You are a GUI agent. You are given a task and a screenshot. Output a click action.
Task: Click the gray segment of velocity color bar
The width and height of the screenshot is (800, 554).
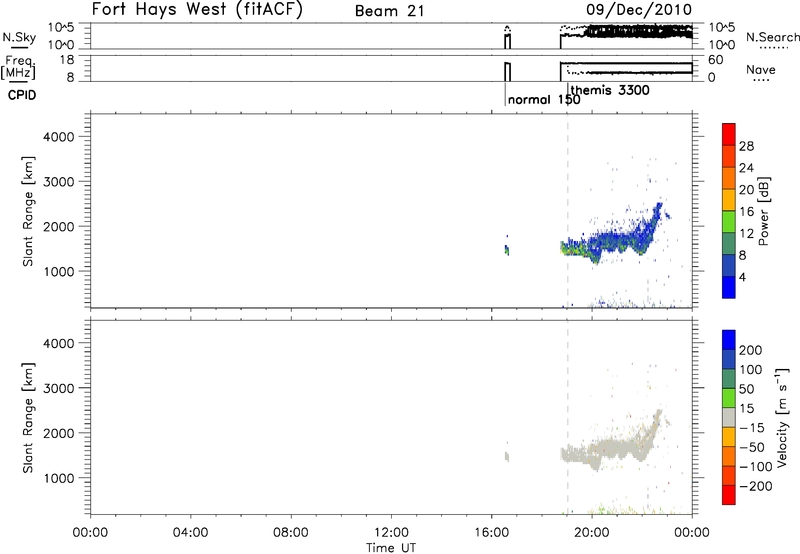[x=729, y=418]
